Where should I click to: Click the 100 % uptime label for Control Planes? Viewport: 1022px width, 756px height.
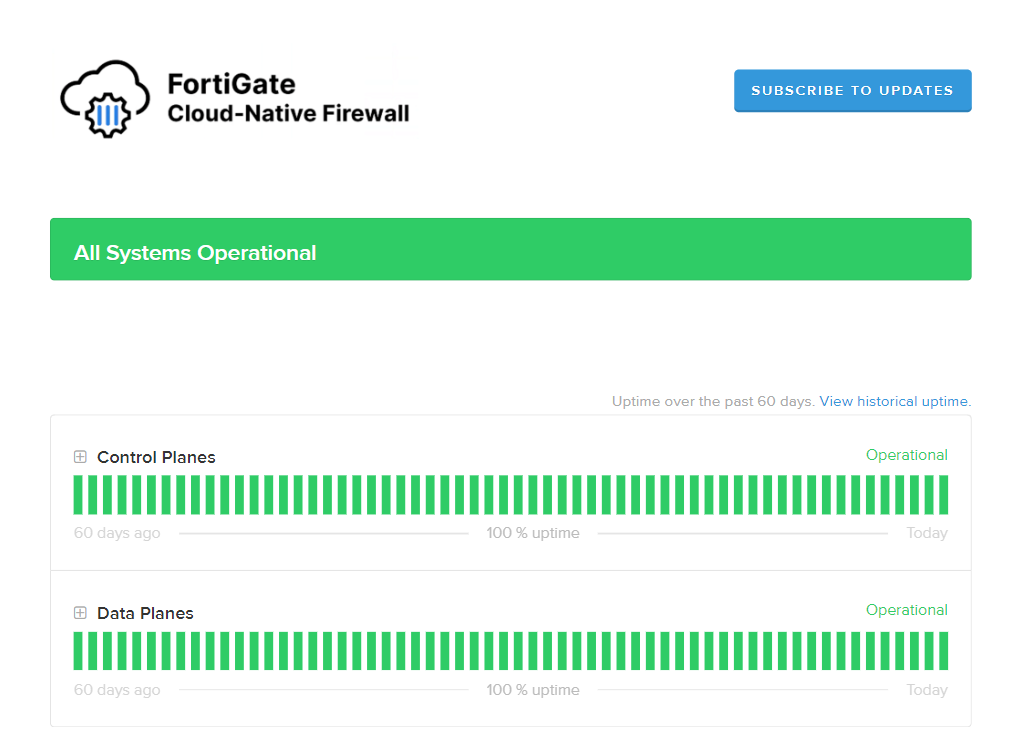point(533,533)
